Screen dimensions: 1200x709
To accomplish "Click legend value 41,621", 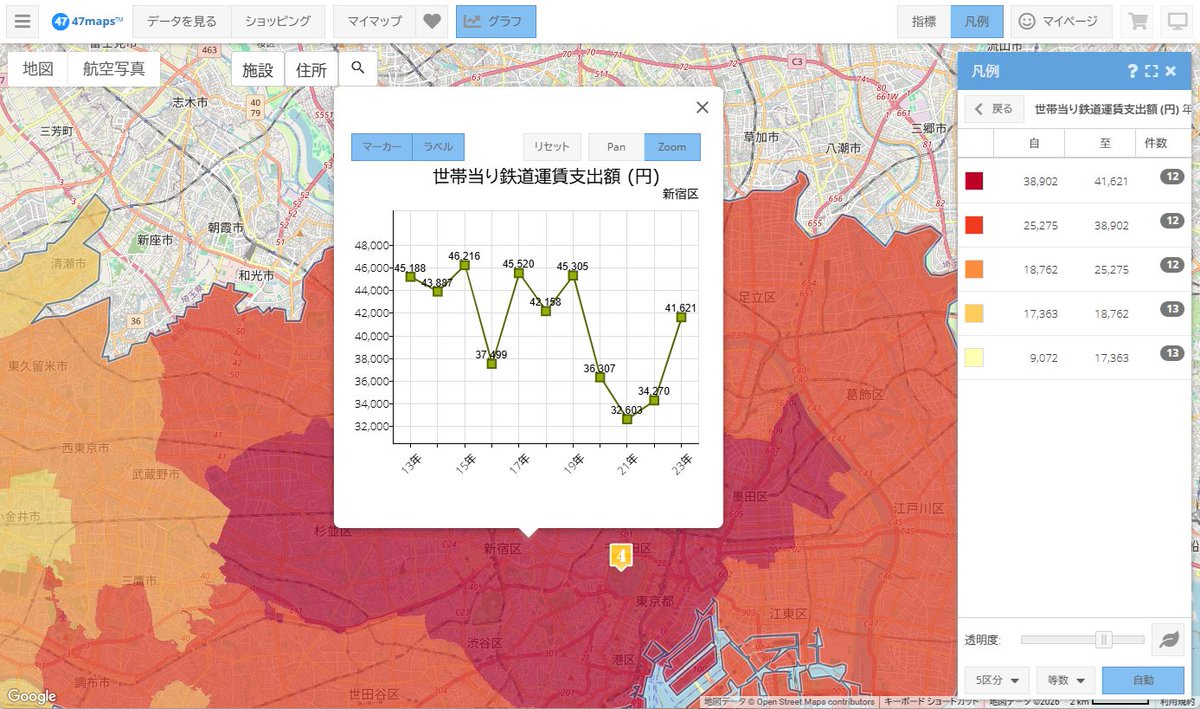I will (1111, 181).
